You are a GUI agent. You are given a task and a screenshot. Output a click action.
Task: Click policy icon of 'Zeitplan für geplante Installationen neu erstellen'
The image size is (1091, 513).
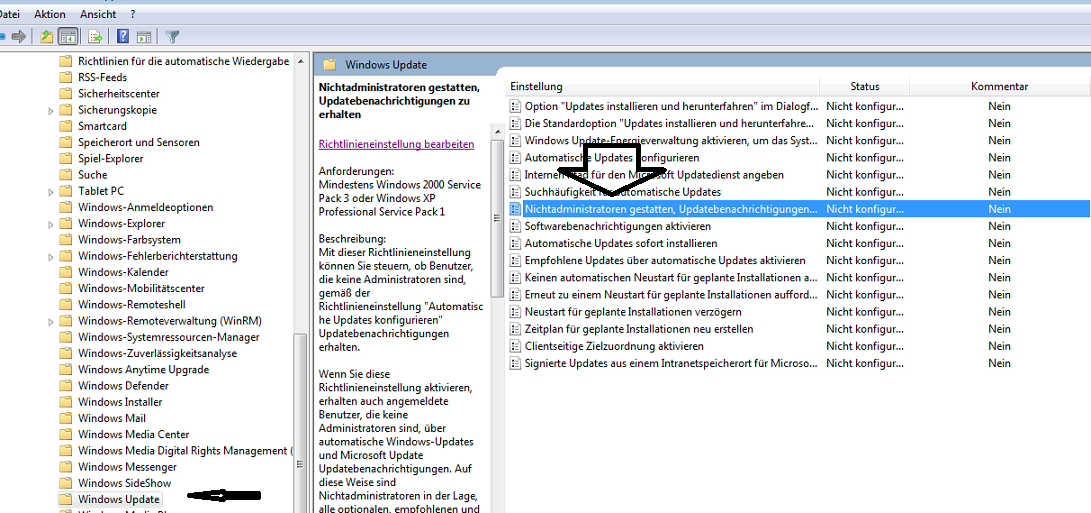[x=515, y=329]
